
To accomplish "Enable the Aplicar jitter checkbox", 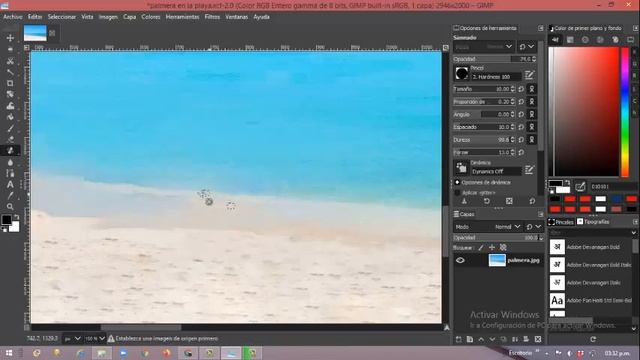I will pos(457,193).
